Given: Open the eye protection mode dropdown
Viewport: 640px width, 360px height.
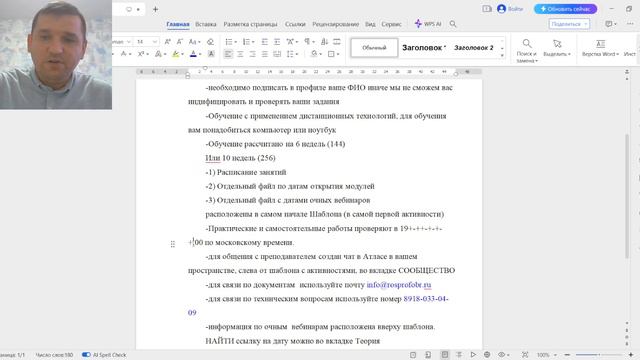Looking at the screenshot, I should pyautogui.click(x=509, y=355).
